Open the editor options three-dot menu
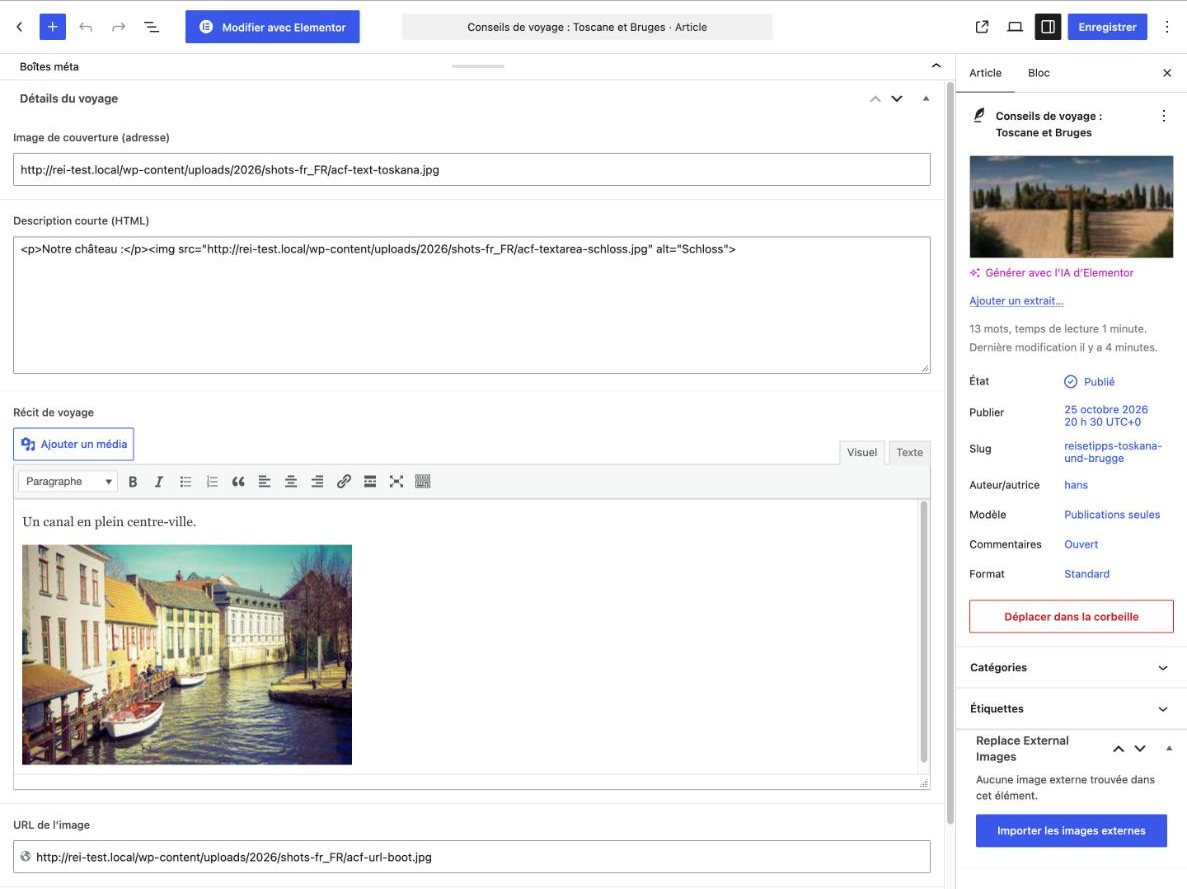Viewport: 1187px width, 889px height. tap(1167, 27)
